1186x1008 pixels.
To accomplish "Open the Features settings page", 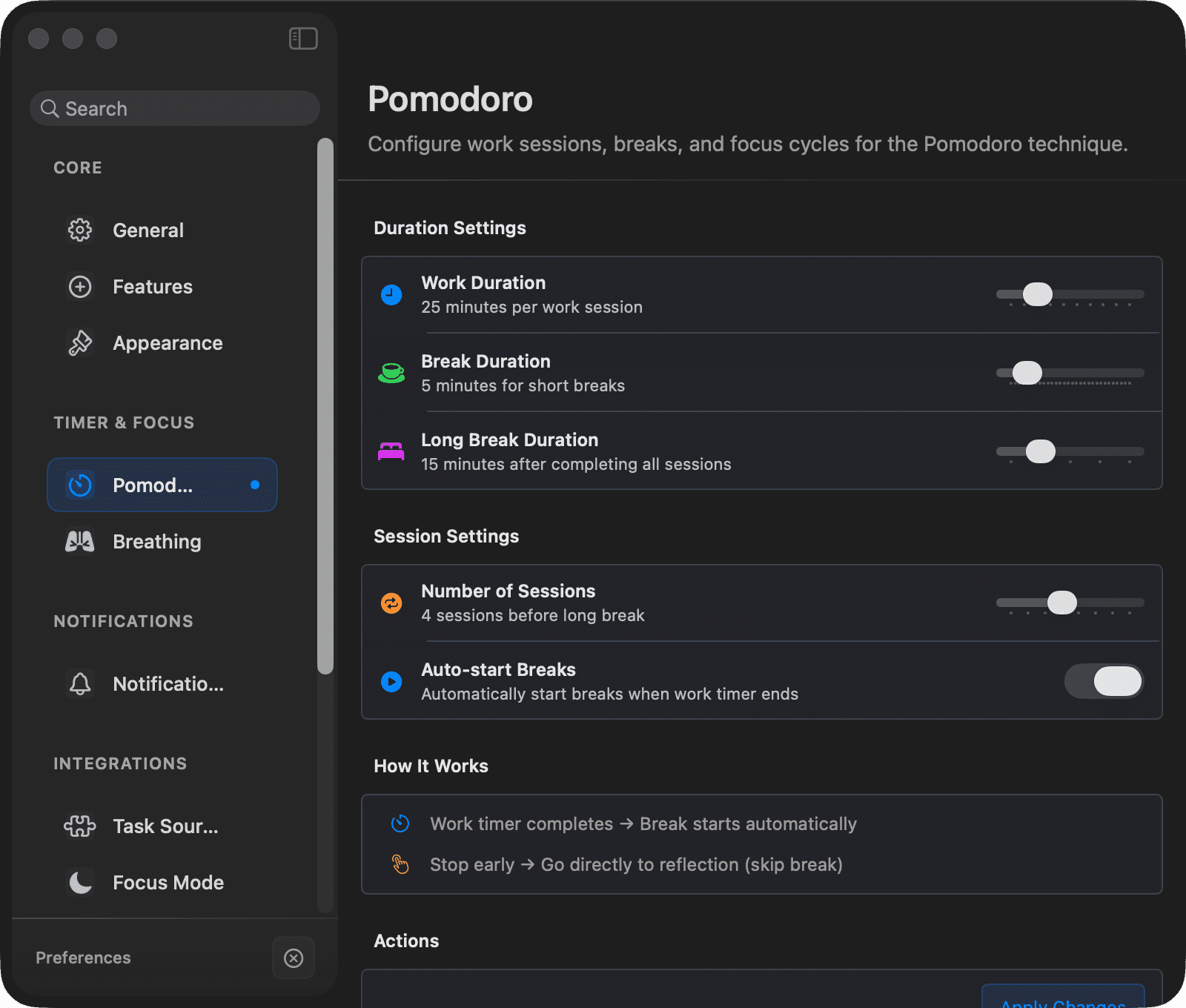I will pos(162,286).
